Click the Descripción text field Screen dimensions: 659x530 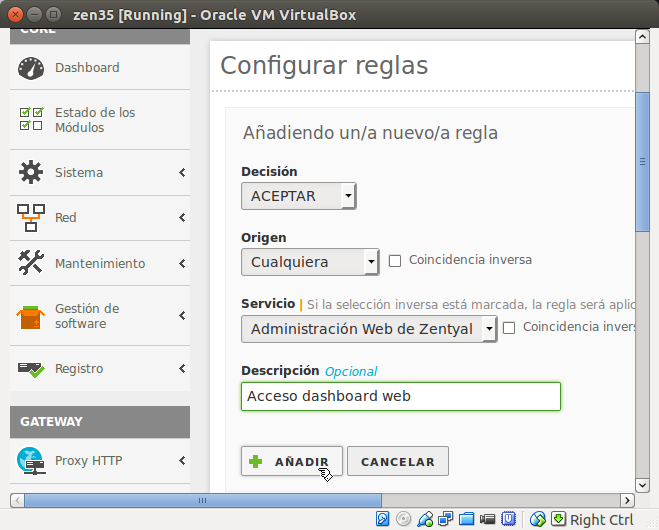401,396
